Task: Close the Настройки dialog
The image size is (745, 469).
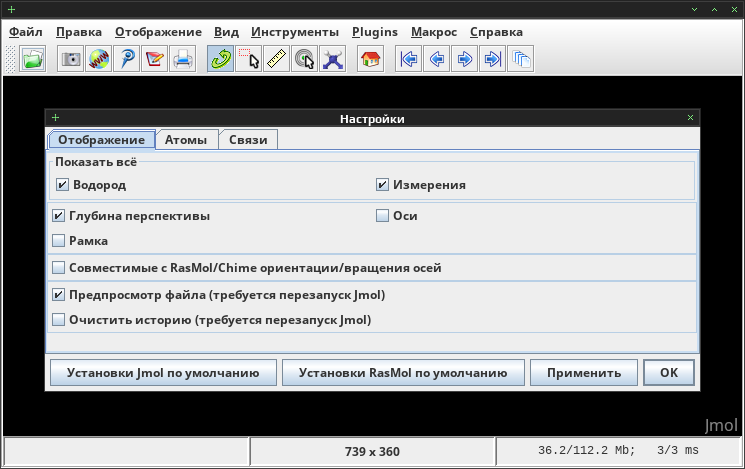Action: click(x=690, y=117)
